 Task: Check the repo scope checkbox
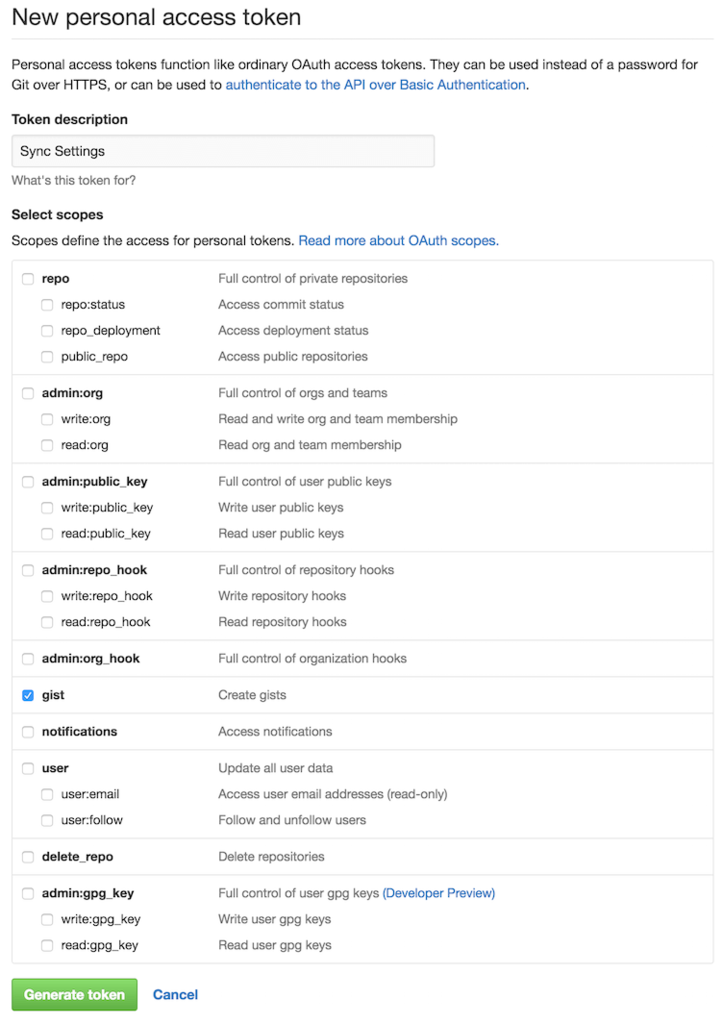coord(28,279)
